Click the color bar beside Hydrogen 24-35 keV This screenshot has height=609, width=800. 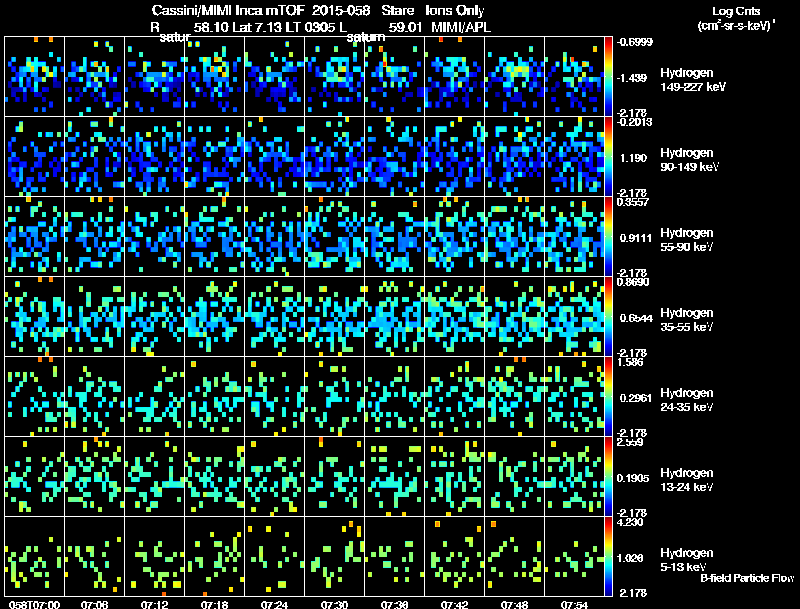point(608,396)
